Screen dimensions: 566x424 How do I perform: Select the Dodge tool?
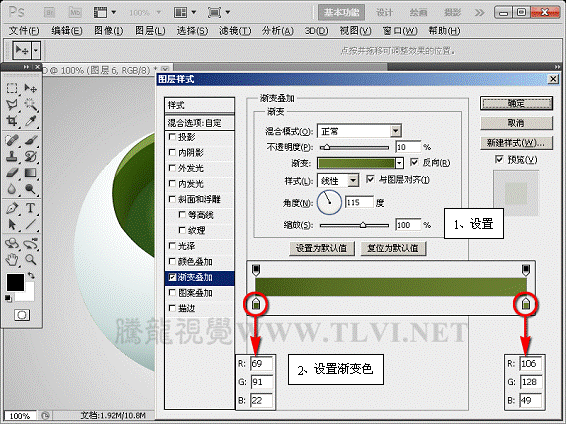tap(31, 188)
